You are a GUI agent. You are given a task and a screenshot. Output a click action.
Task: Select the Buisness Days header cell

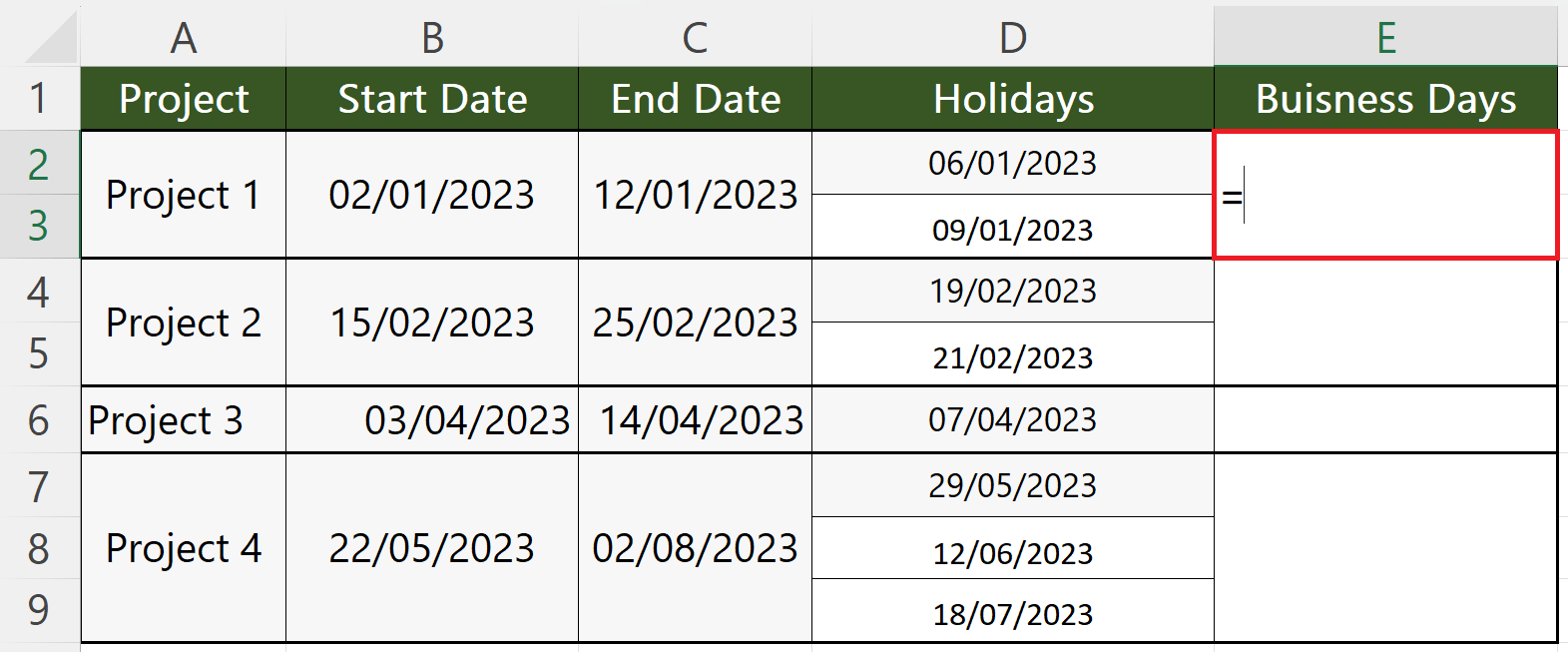[1386, 97]
